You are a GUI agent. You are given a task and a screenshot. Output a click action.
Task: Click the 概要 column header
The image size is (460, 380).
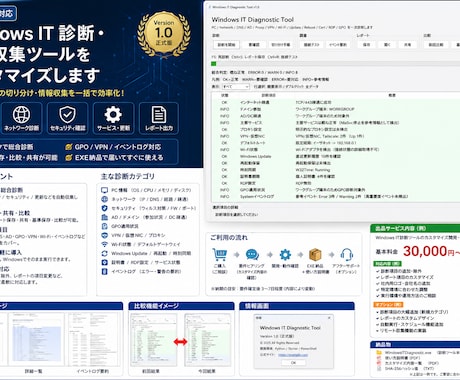coord(392,95)
